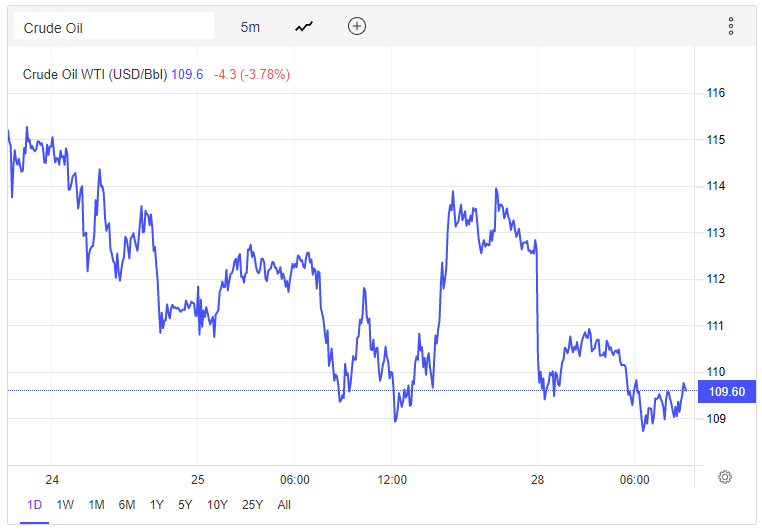762x530 pixels.
Task: Switch to 6M time range
Action: coord(127,505)
